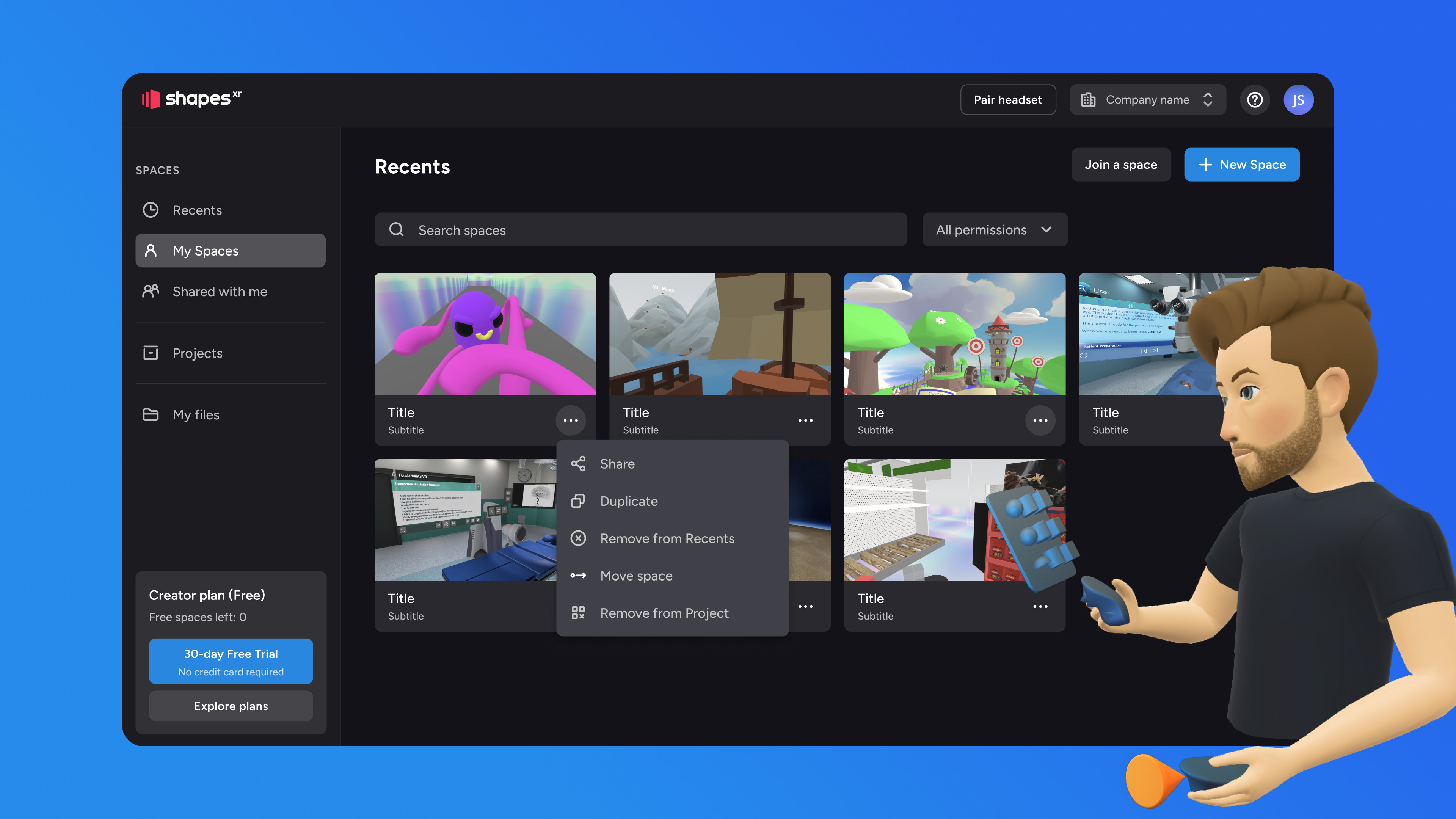Open the sailing ship space thumbnail

(x=720, y=334)
